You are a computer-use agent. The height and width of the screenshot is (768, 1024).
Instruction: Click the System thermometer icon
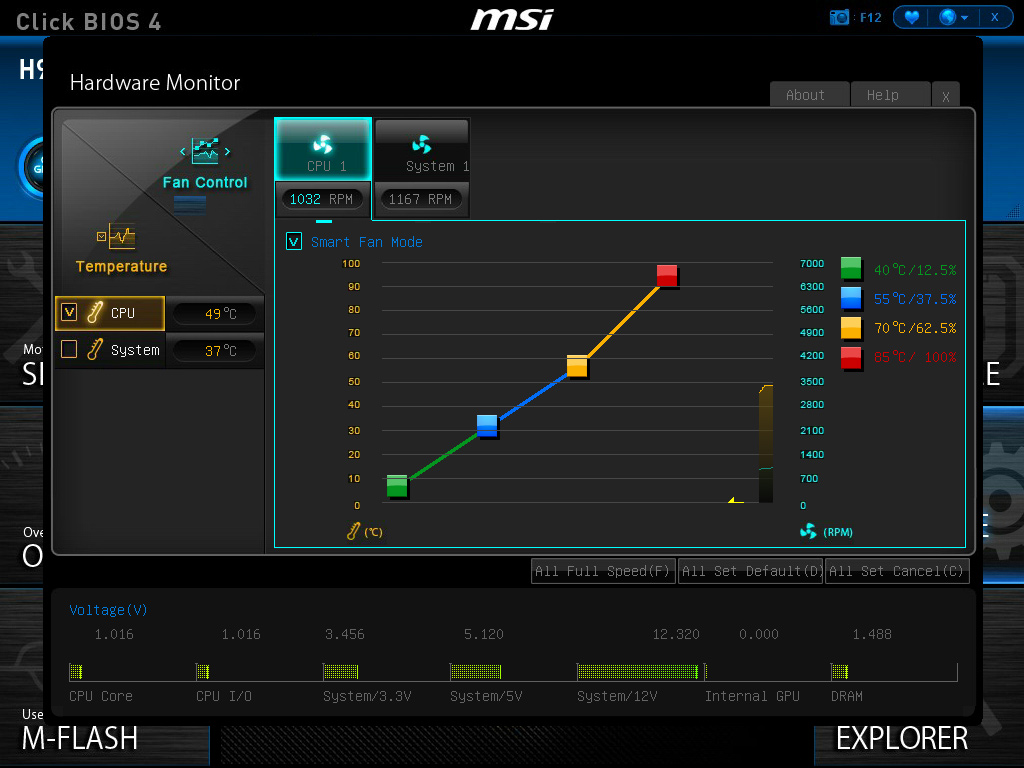tap(95, 350)
